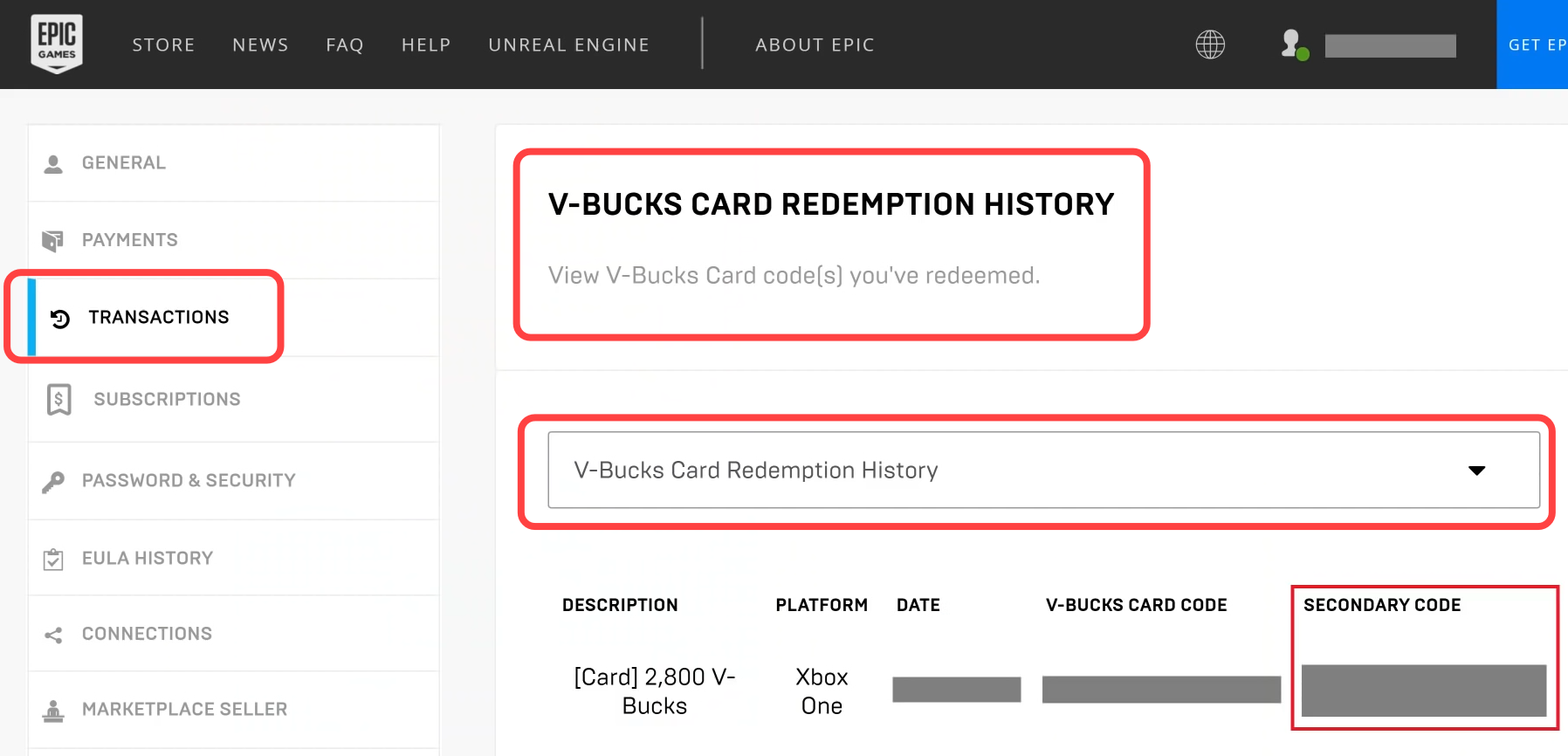This screenshot has height=756, width=1568.
Task: Click the blue Get Epic button
Action: point(1532,45)
